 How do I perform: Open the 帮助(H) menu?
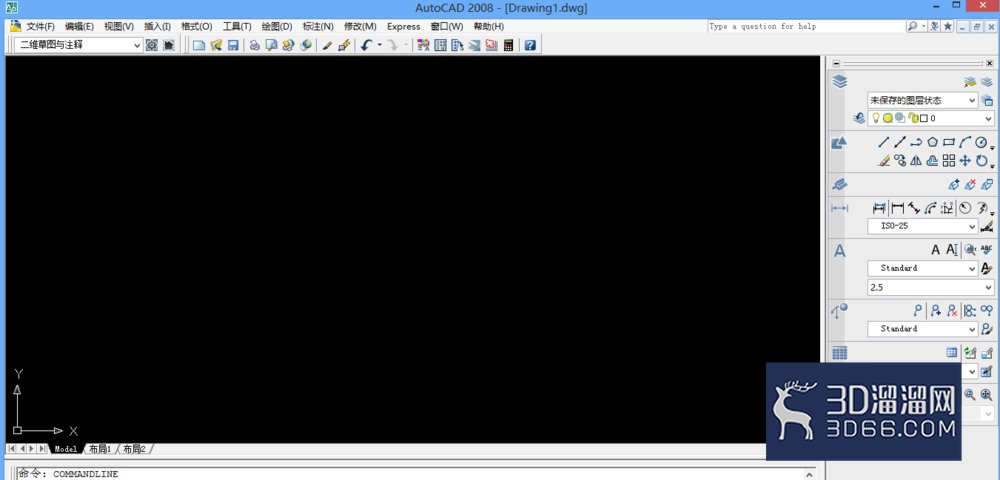489,26
